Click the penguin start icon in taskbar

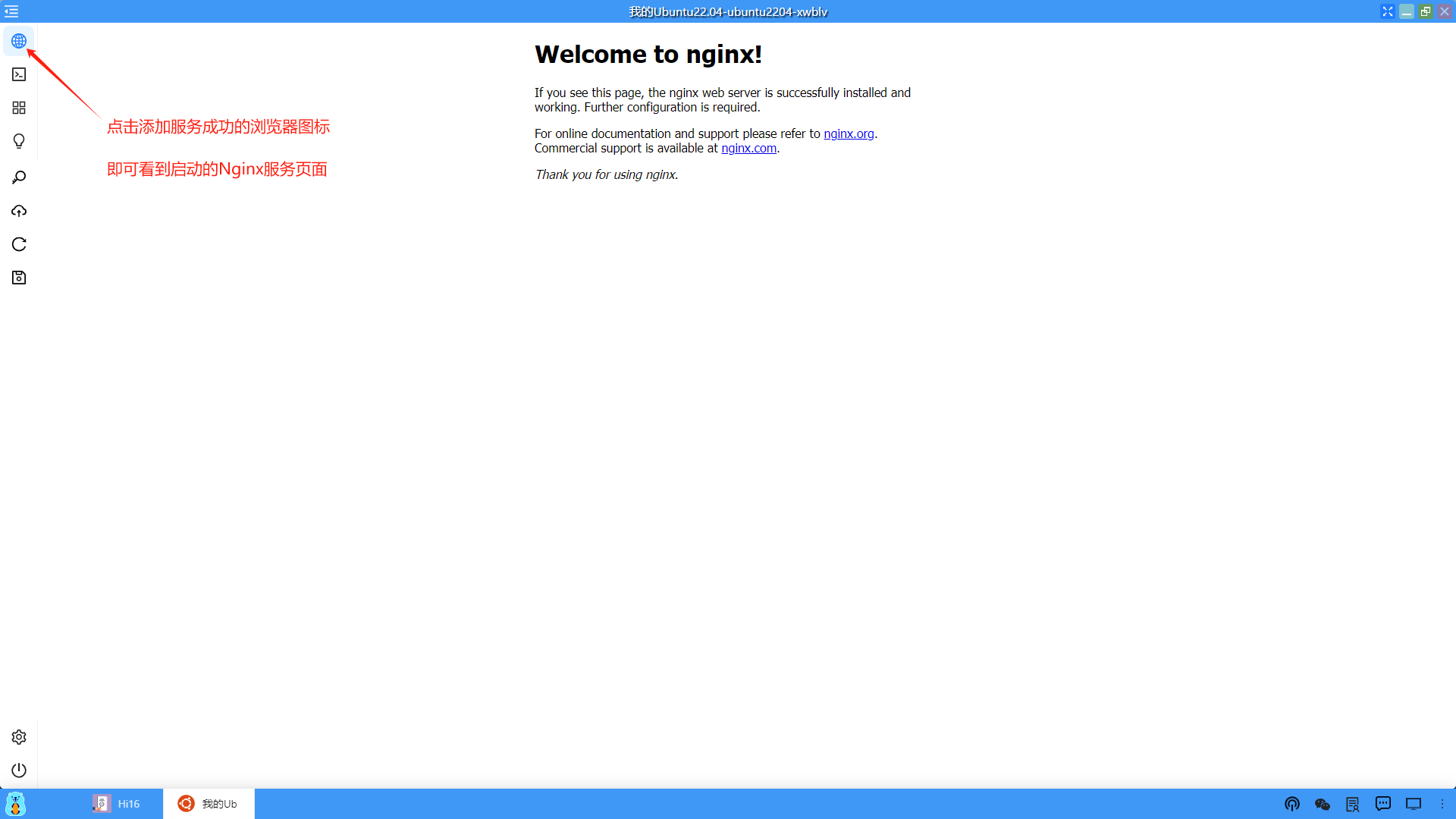(x=16, y=804)
